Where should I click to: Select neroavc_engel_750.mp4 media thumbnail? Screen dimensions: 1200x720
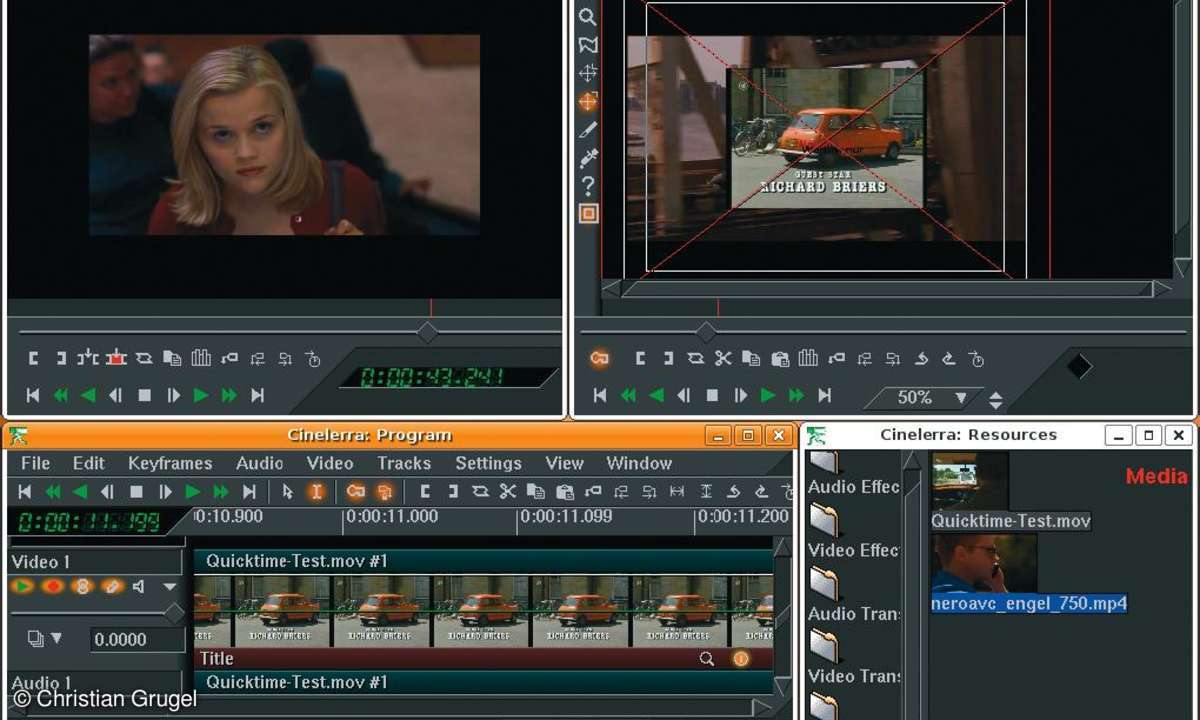(984, 564)
